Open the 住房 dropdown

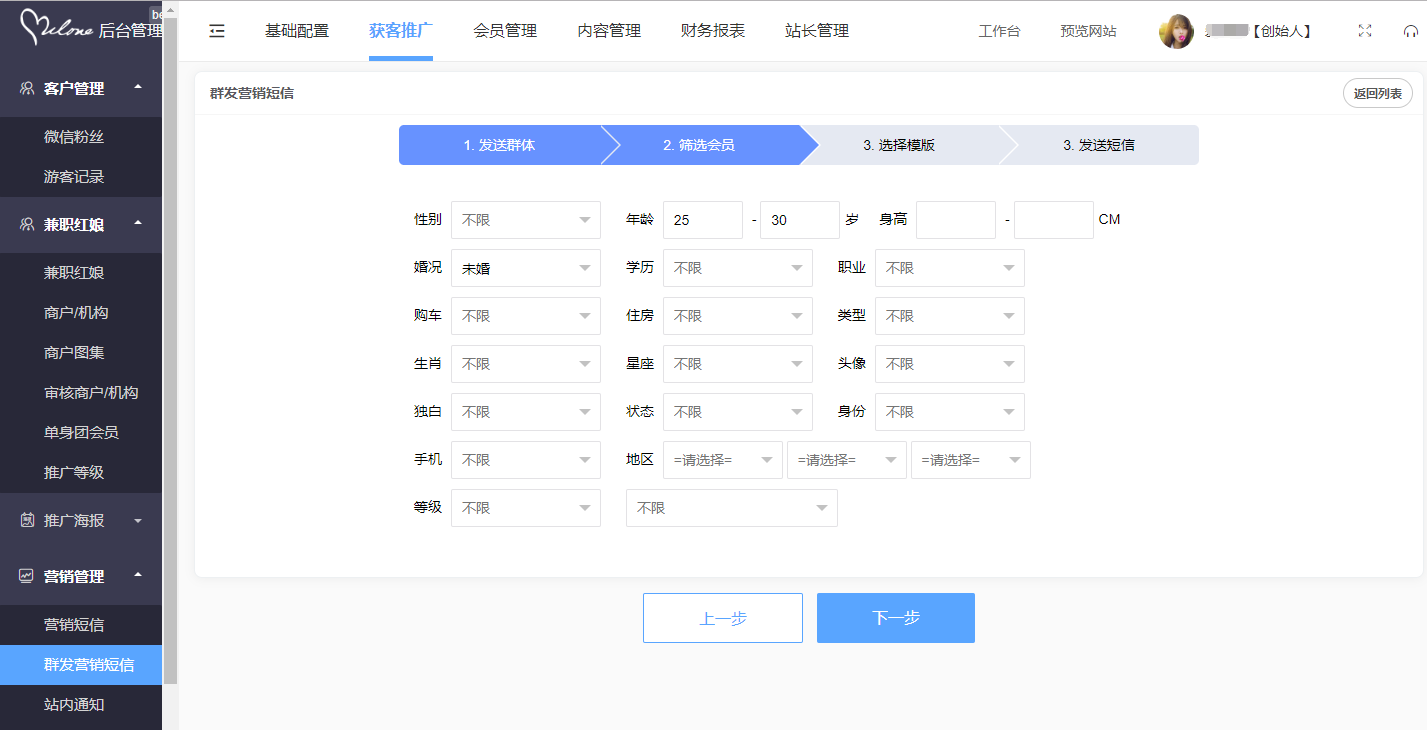pyautogui.click(x=738, y=316)
